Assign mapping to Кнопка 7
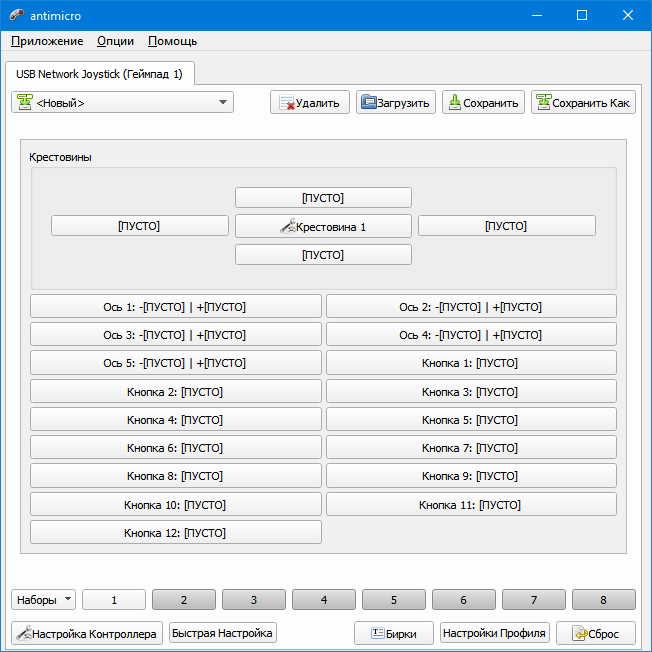Image resolution: width=652 pixels, height=652 pixels. point(471,447)
